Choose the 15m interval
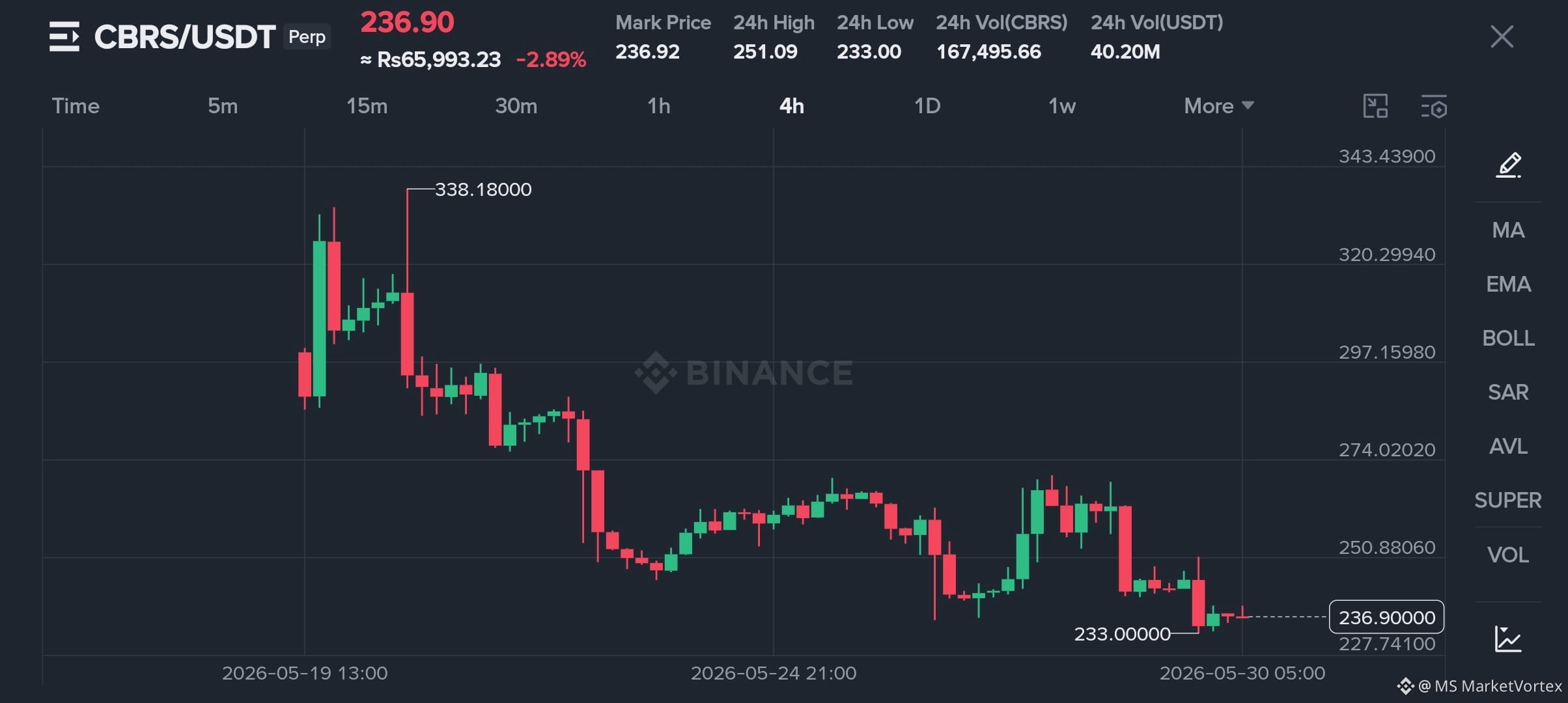This screenshot has width=1568, height=703. (367, 106)
